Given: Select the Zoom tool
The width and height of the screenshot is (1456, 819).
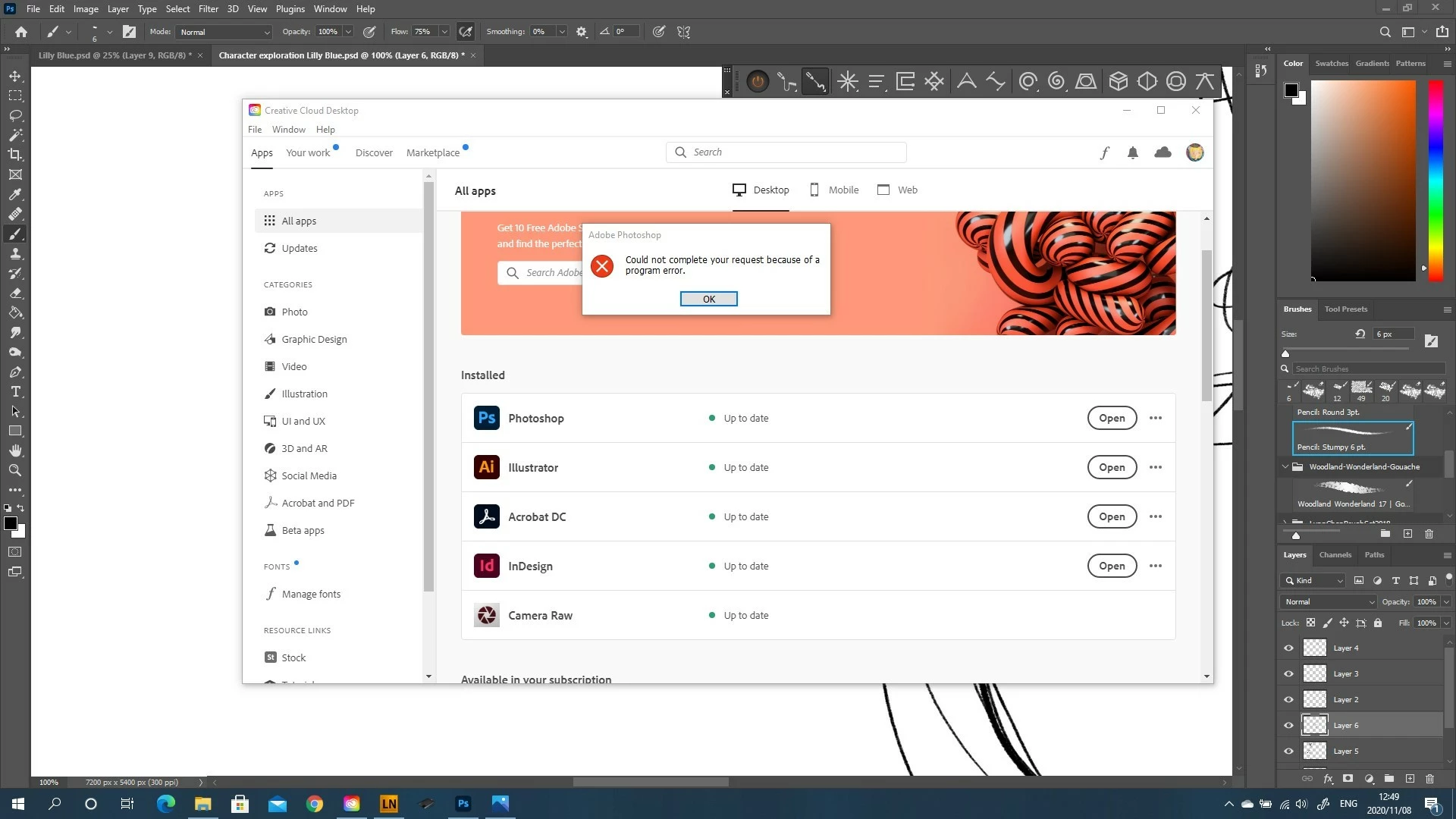Looking at the screenshot, I should 15,470.
